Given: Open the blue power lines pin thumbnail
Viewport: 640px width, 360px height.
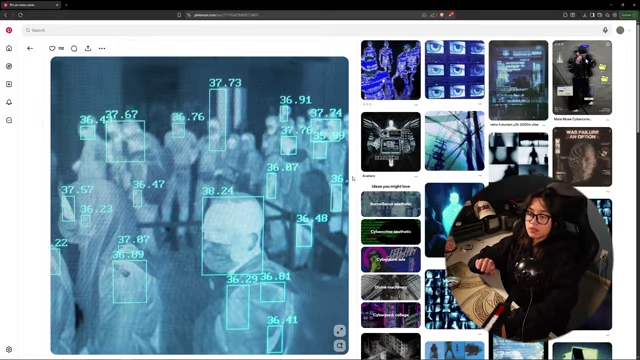Looking at the screenshot, I should point(455,140).
